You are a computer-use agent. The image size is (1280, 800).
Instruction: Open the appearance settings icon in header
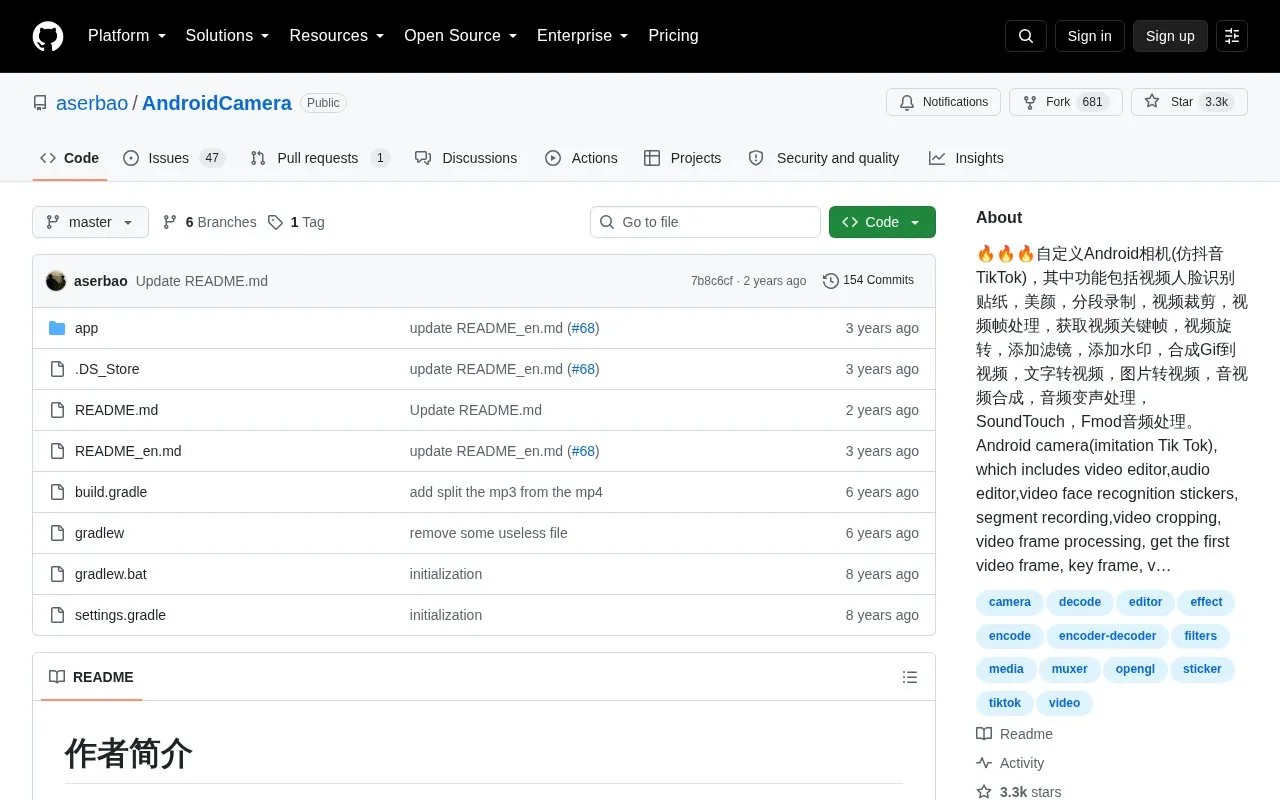click(x=1232, y=36)
